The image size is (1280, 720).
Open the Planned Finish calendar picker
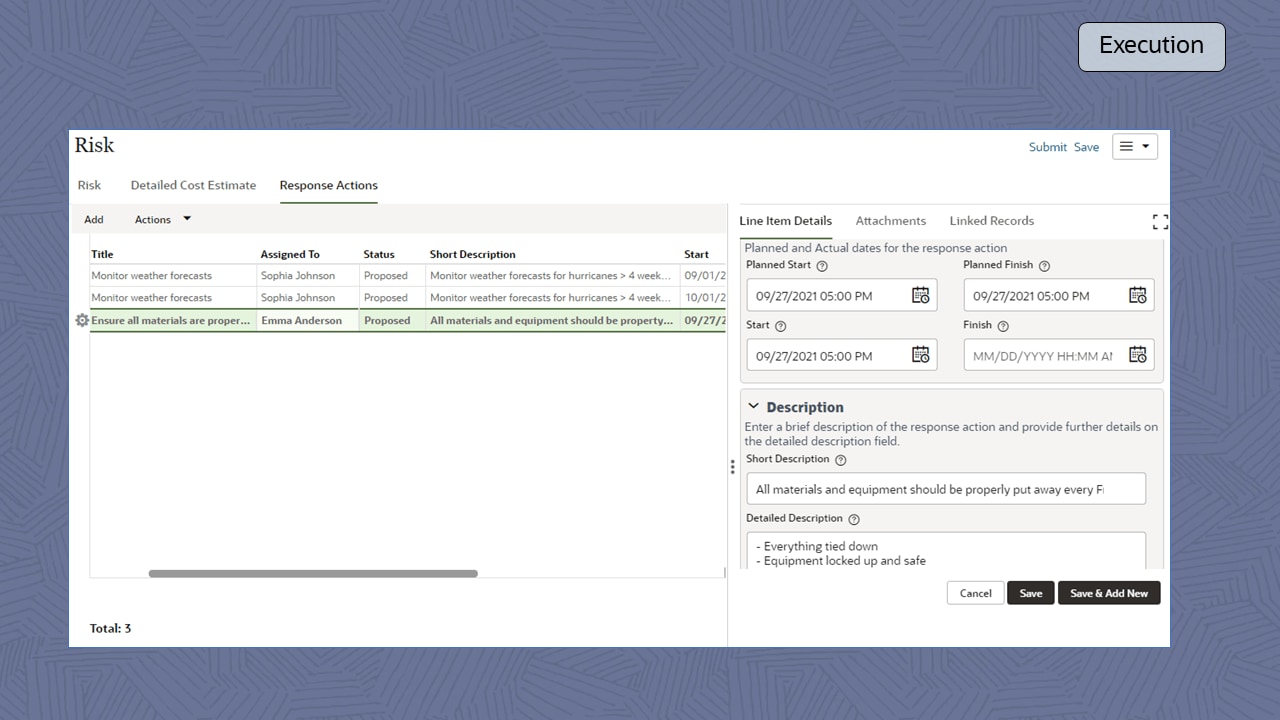coord(1137,295)
